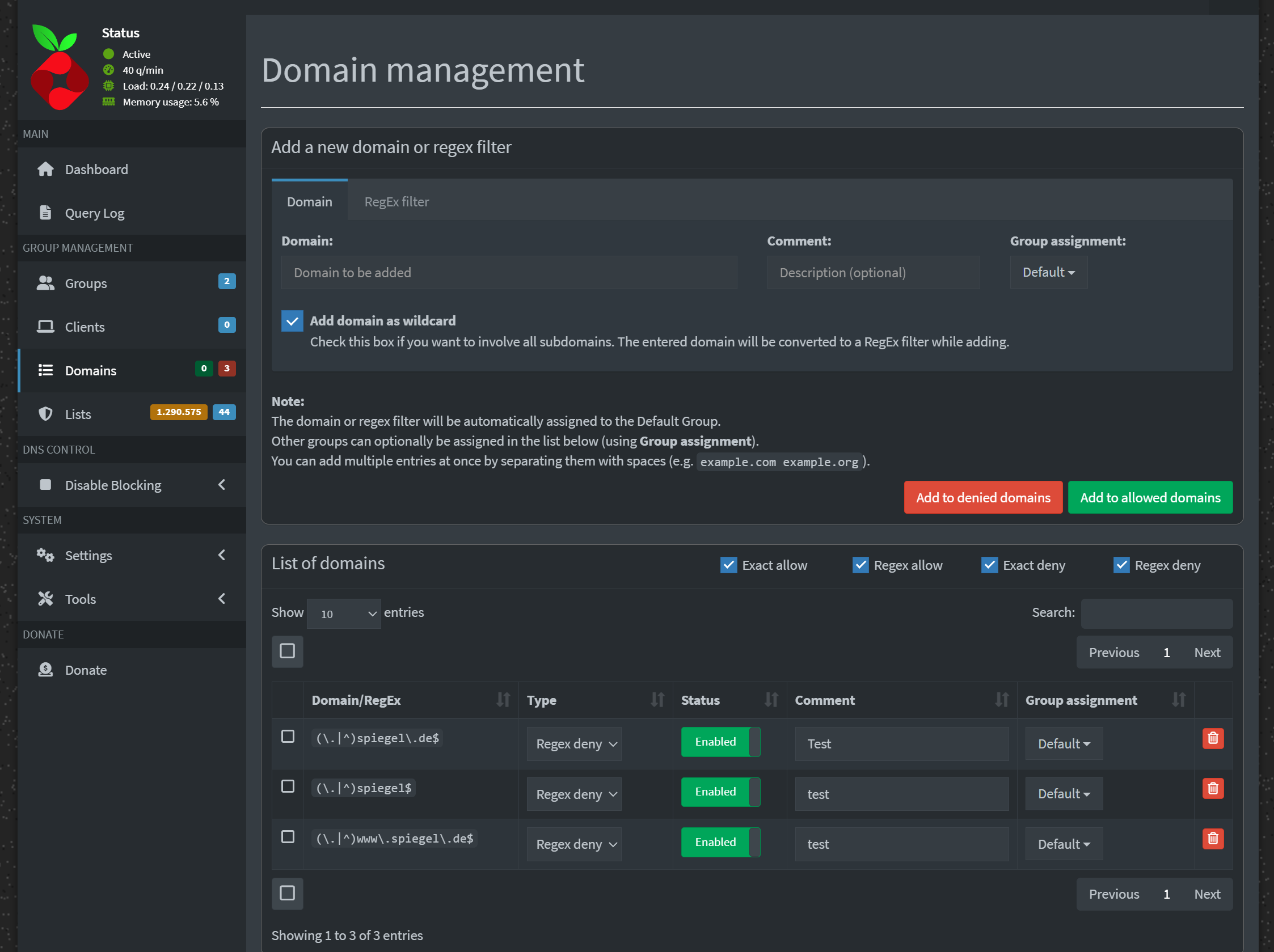1274x952 pixels.
Task: Click Add to denied domains button
Action: pos(982,498)
